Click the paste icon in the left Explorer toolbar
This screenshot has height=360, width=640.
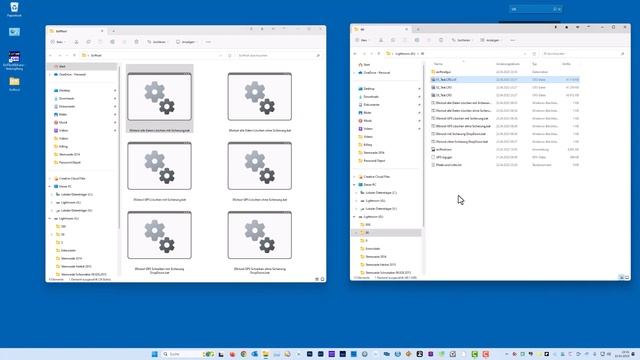(100, 42)
